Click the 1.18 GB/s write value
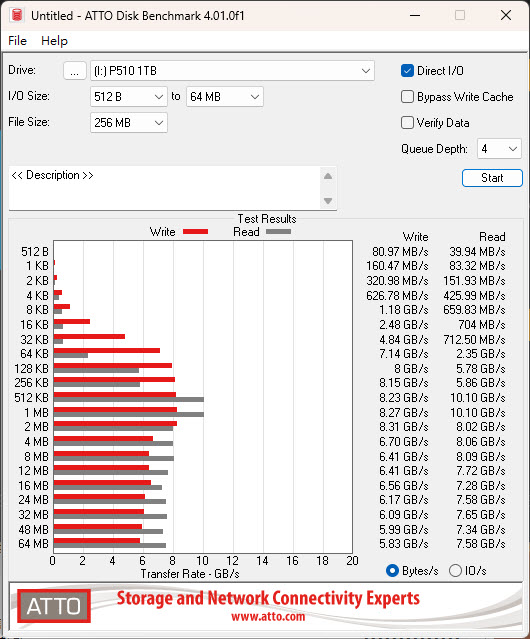 click(404, 310)
